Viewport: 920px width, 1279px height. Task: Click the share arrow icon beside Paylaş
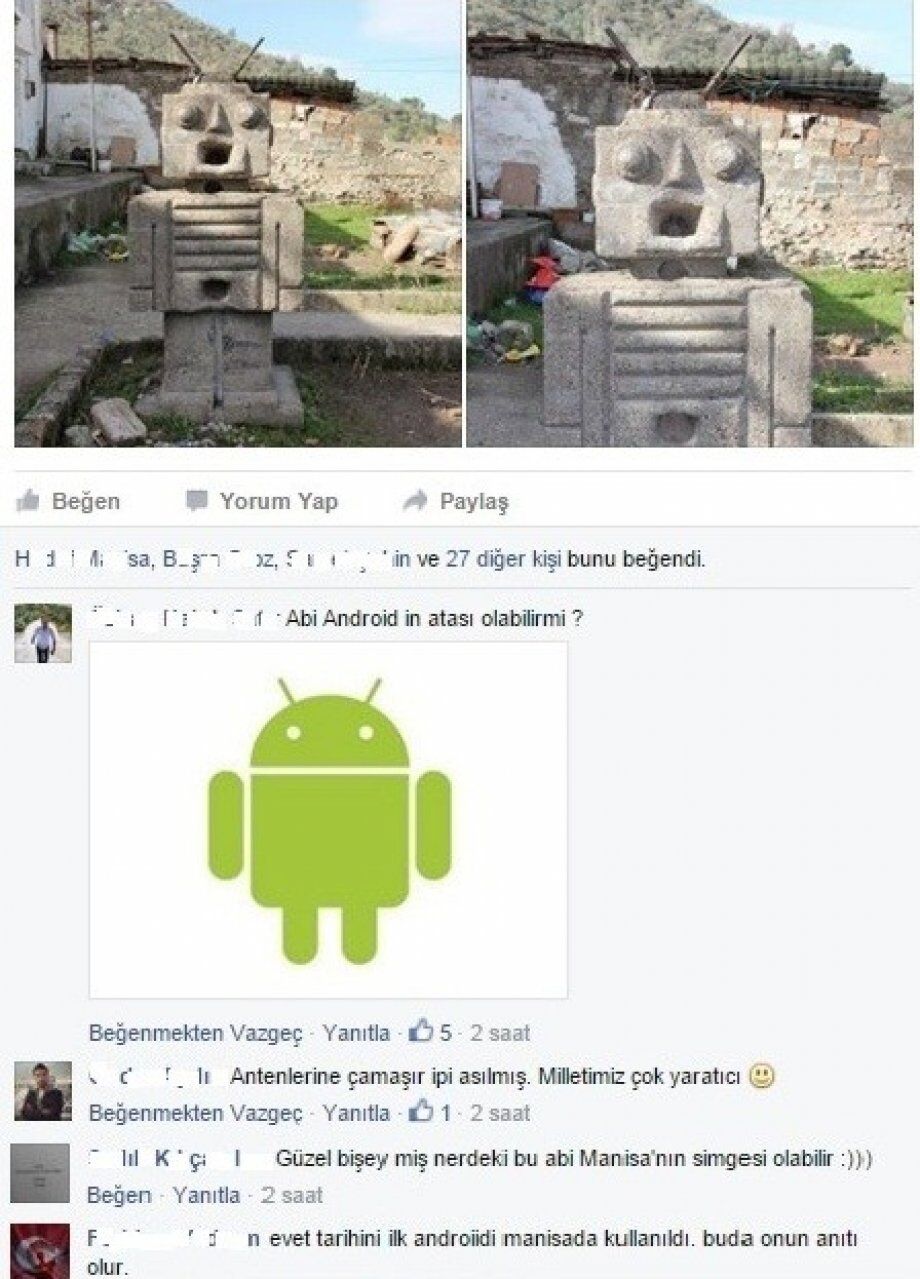(x=415, y=500)
